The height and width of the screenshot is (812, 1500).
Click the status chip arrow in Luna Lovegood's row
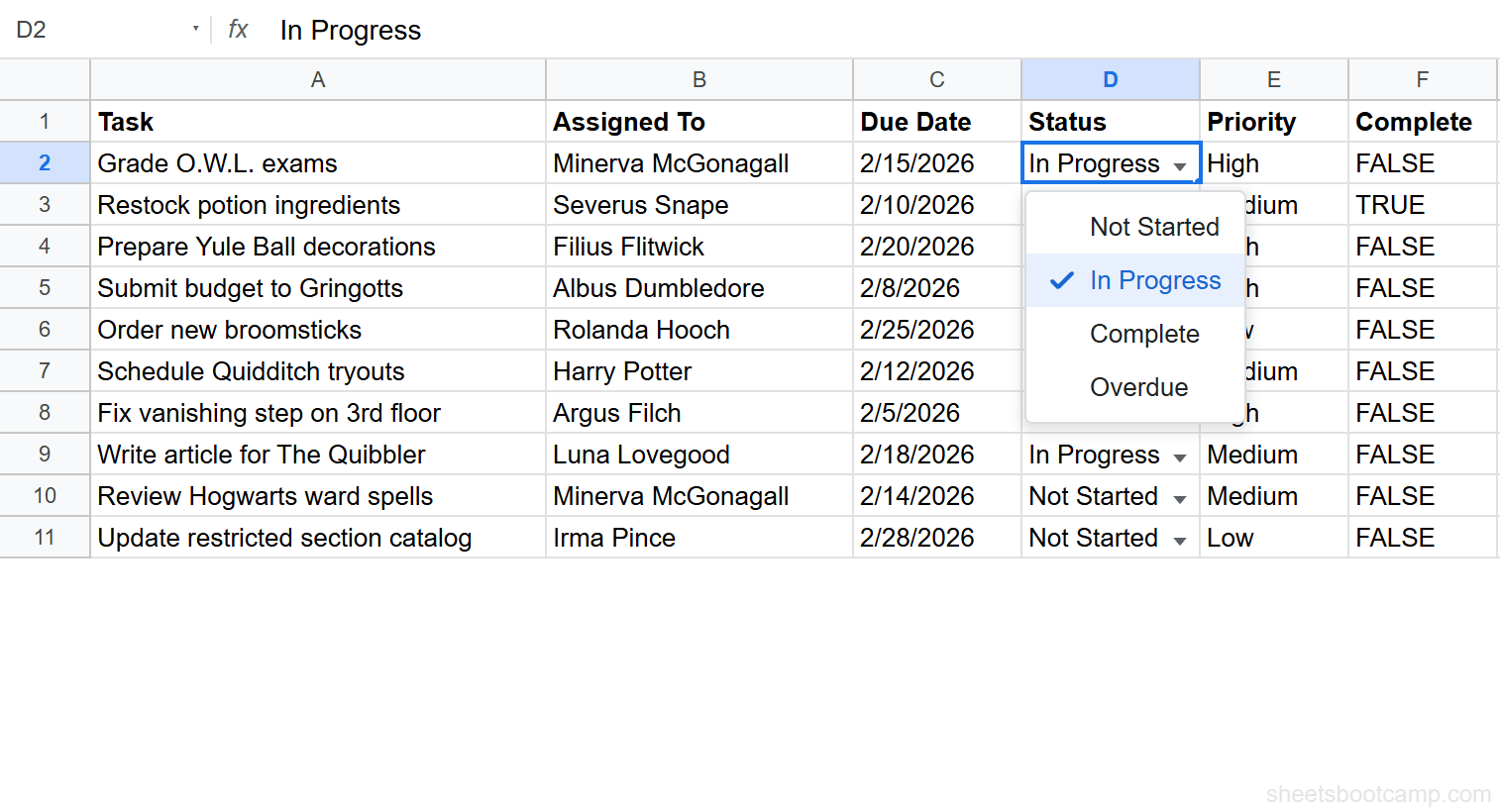[x=1180, y=456]
